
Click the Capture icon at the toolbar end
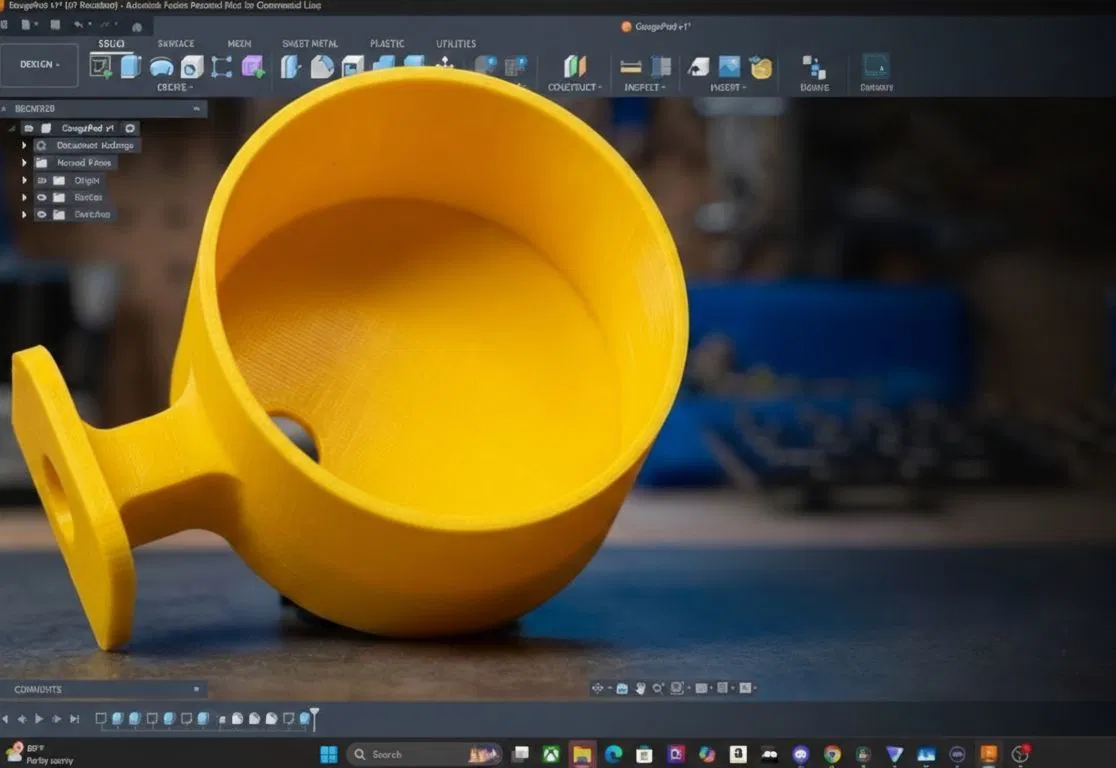click(x=875, y=67)
